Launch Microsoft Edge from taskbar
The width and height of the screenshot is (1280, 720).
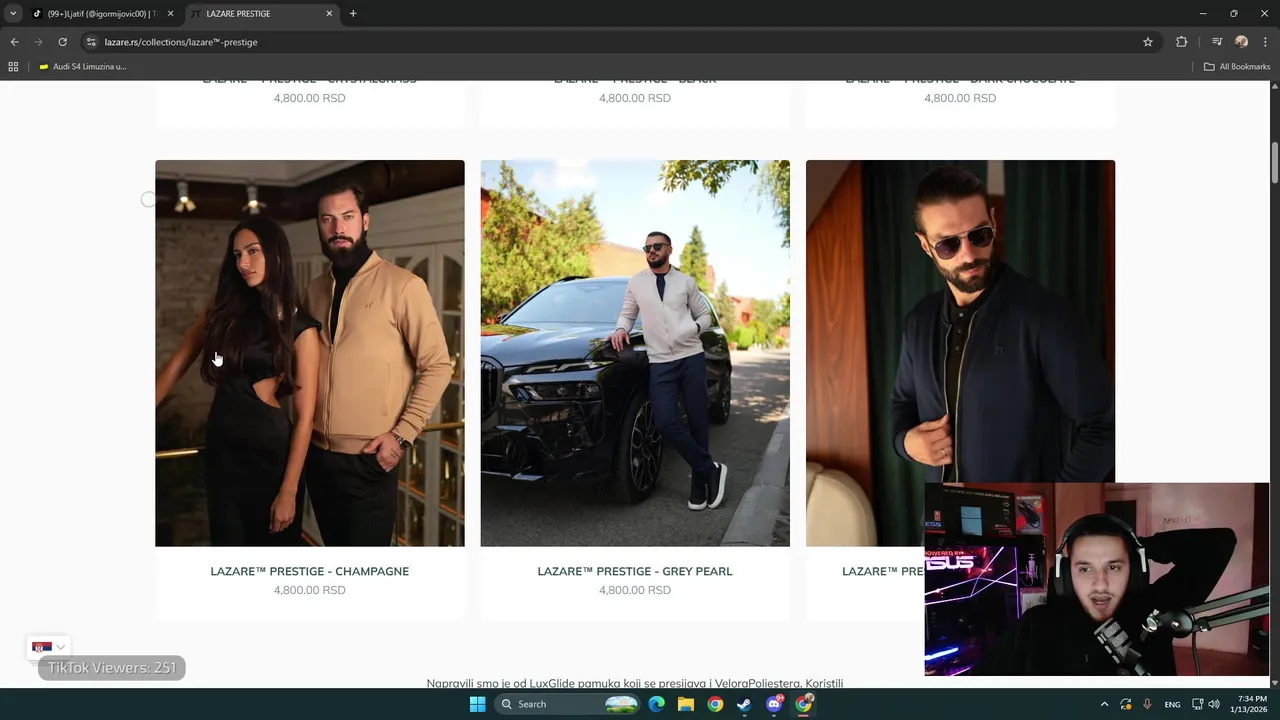[657, 704]
